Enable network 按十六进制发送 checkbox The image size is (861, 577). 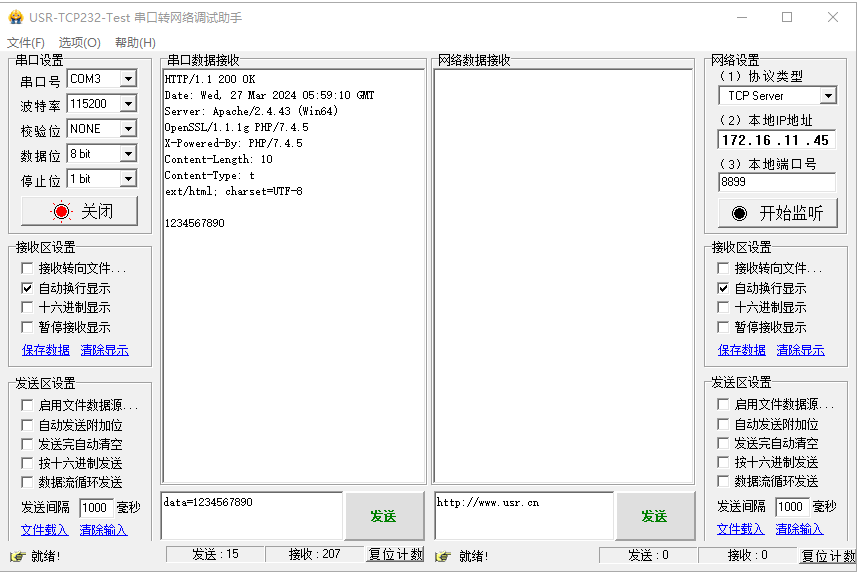[723, 462]
